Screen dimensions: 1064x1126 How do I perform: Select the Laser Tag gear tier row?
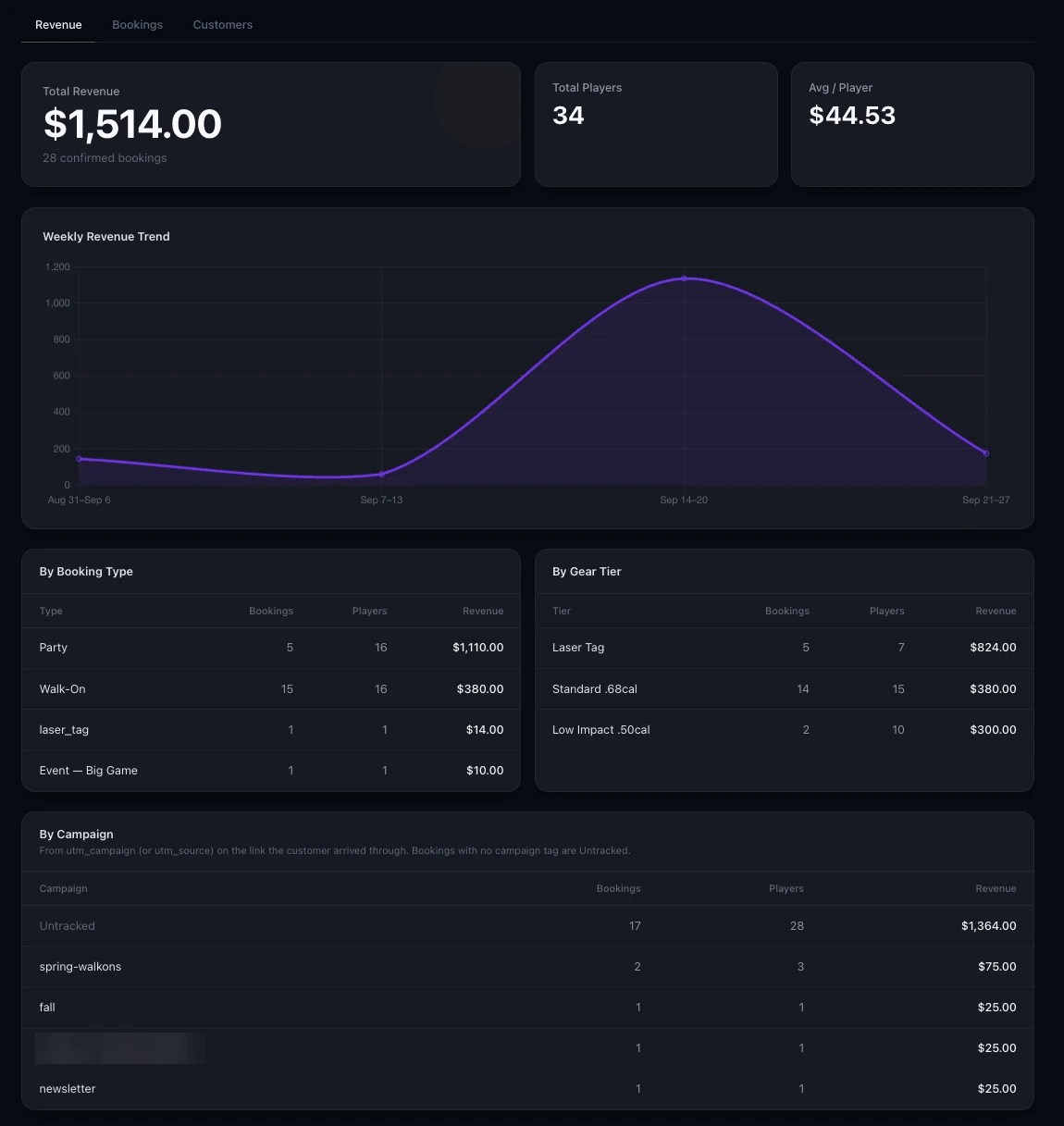785,648
